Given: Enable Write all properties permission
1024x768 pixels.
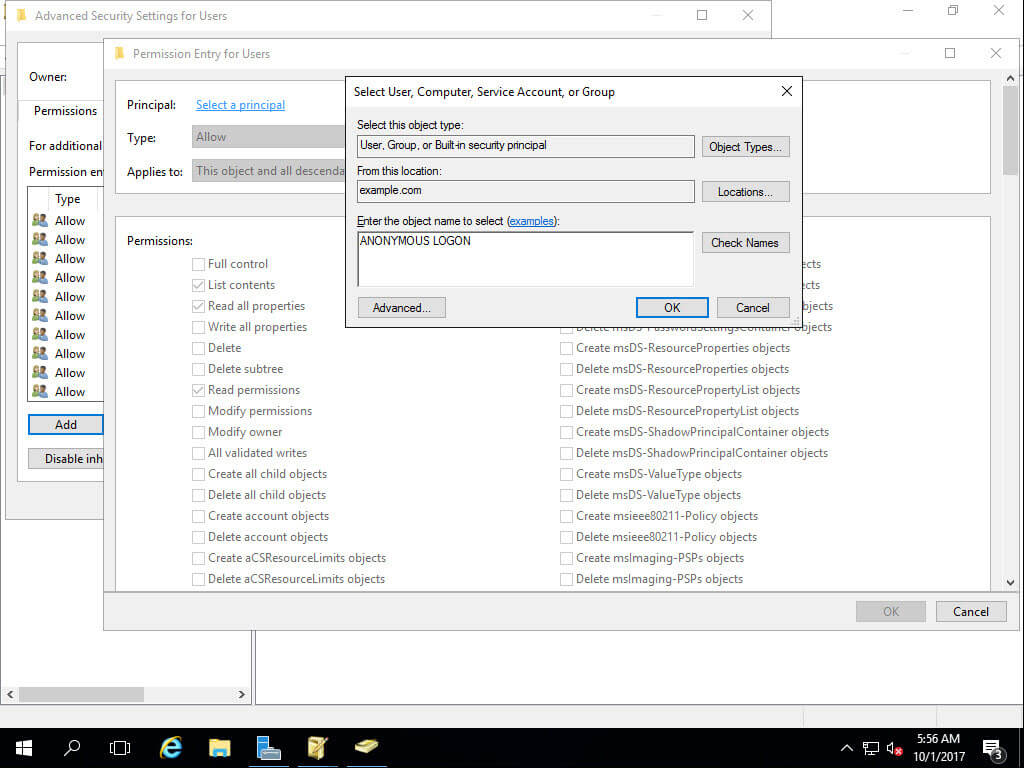Looking at the screenshot, I should pos(198,326).
